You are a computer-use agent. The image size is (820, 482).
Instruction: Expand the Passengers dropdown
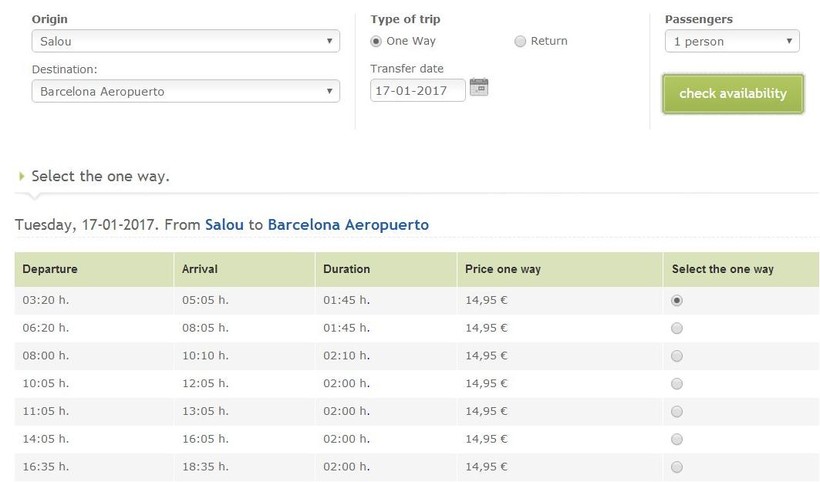pos(732,42)
